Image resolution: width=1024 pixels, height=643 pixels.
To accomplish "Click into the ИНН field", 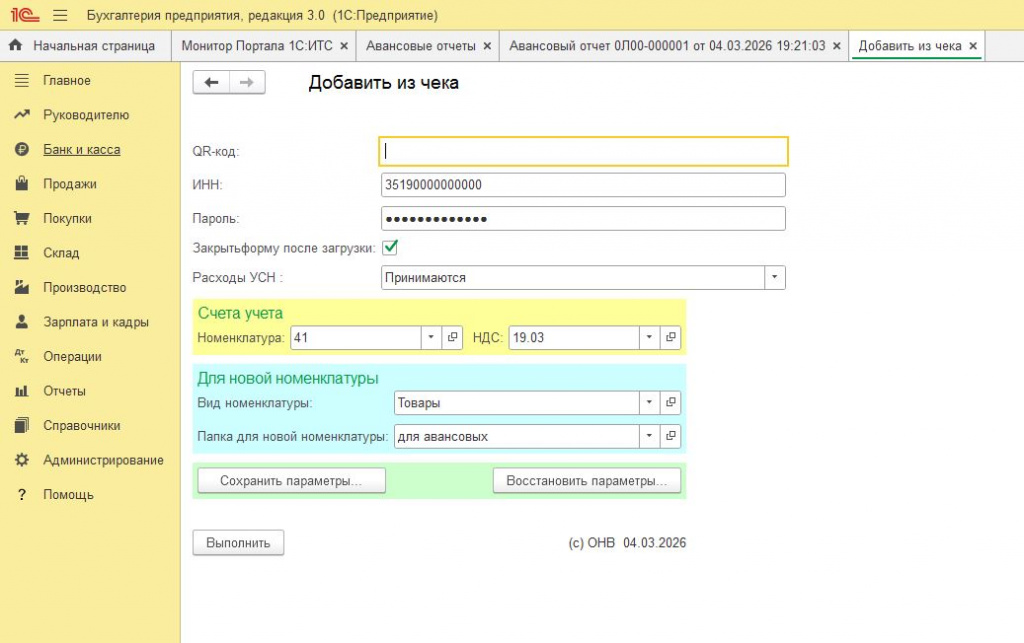I will [x=583, y=185].
